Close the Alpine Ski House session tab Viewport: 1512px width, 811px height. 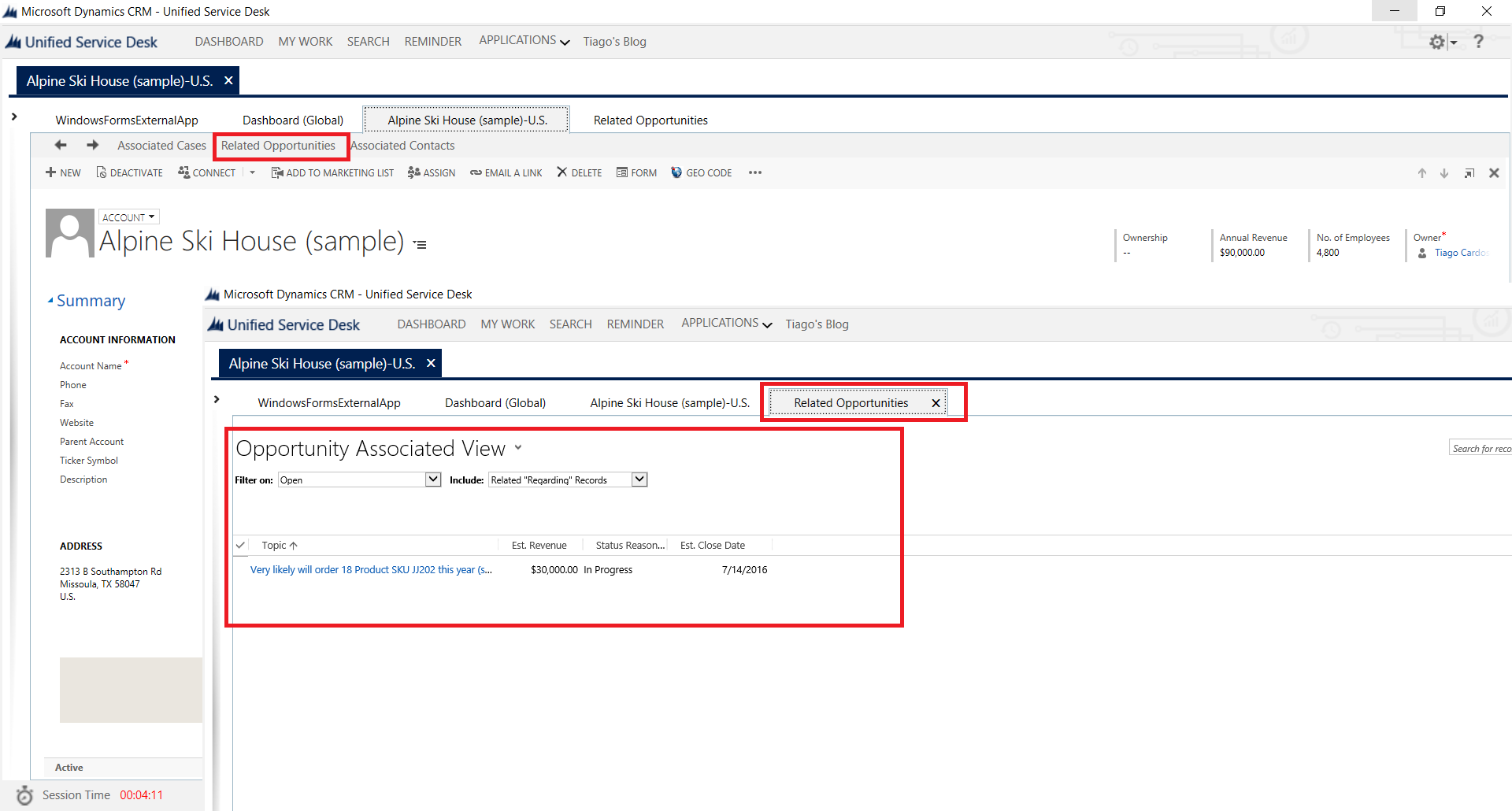(x=228, y=80)
